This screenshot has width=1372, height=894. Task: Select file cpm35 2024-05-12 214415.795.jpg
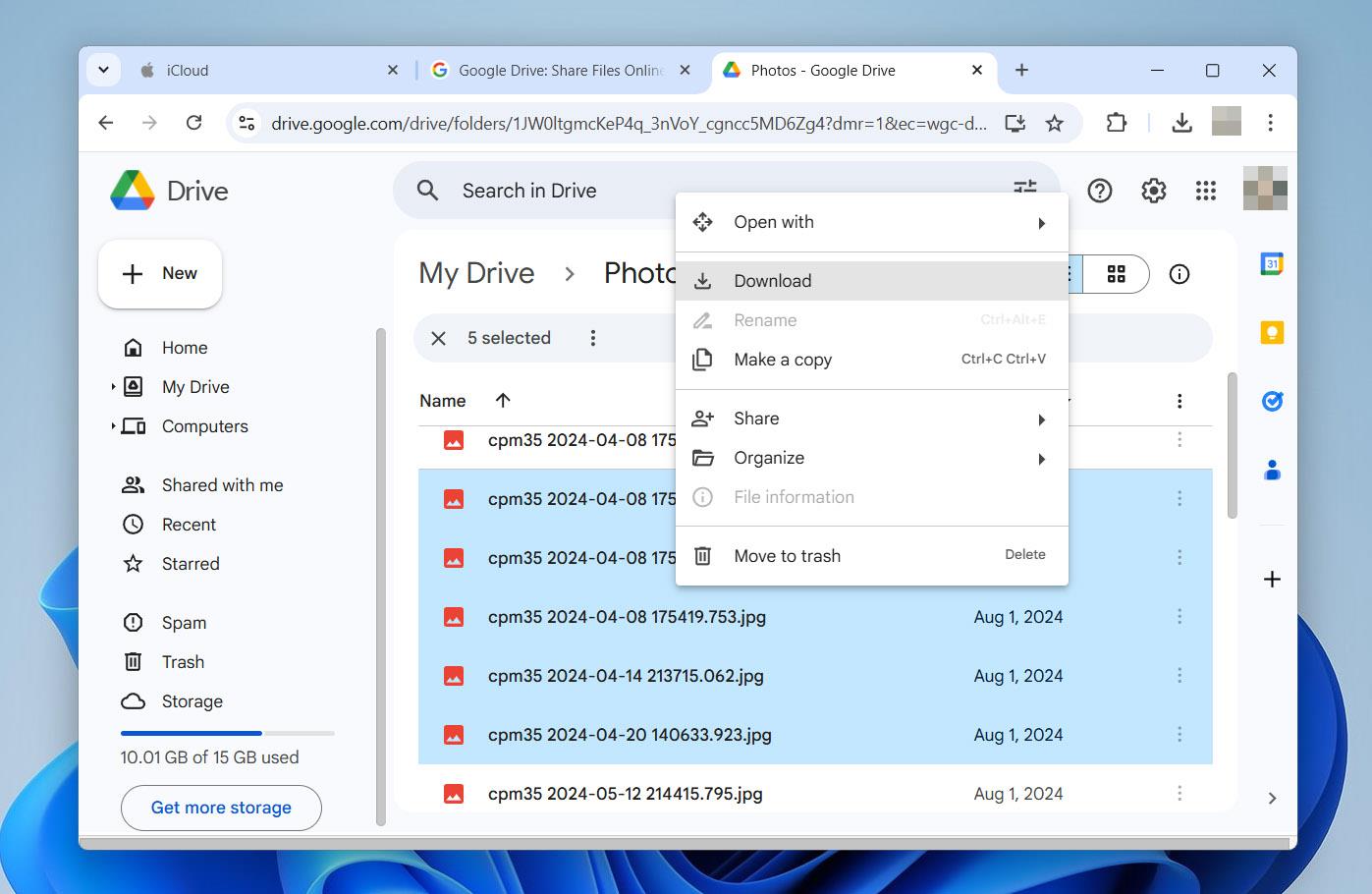[x=815, y=794]
